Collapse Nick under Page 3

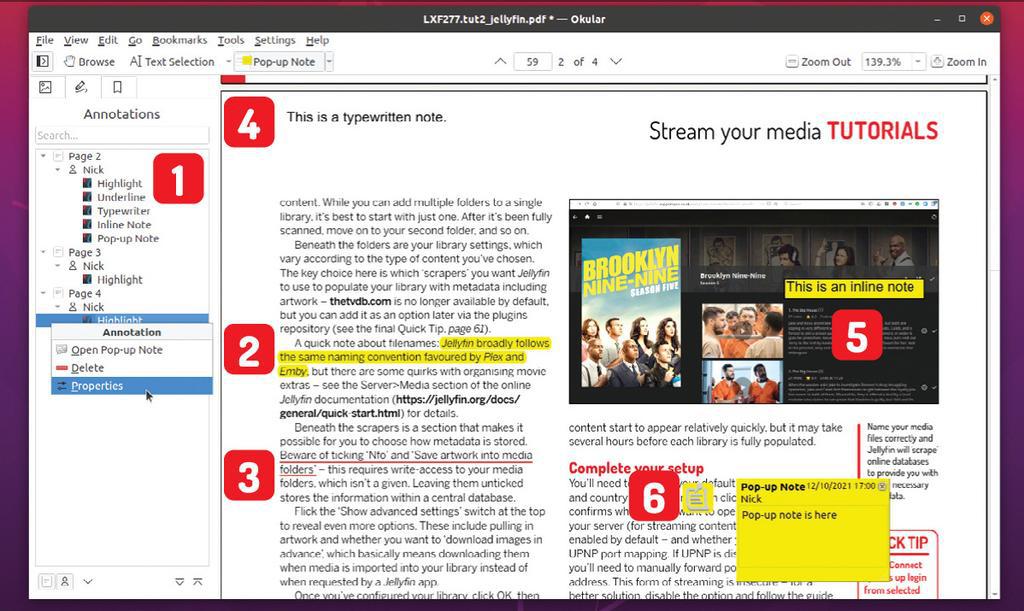[57, 266]
